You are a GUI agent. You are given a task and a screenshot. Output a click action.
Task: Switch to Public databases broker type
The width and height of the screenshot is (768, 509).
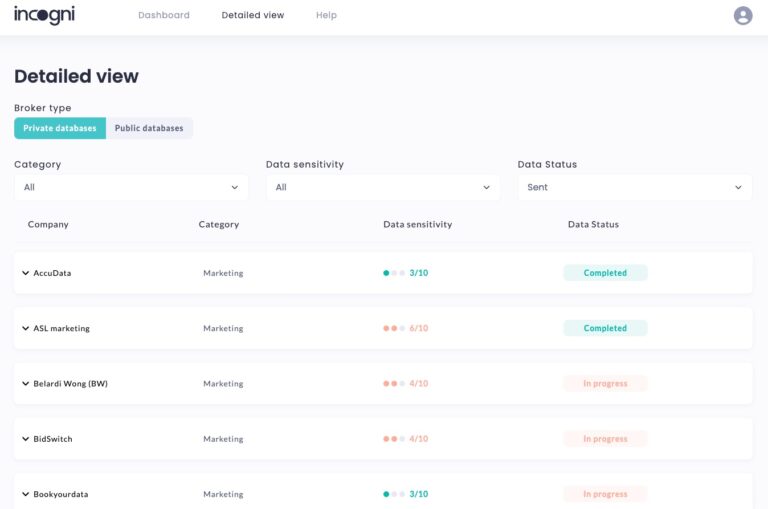pos(149,128)
